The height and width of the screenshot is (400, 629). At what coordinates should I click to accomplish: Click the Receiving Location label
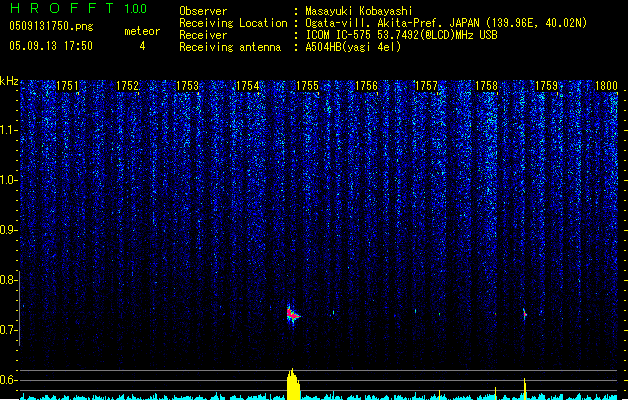point(233,23)
